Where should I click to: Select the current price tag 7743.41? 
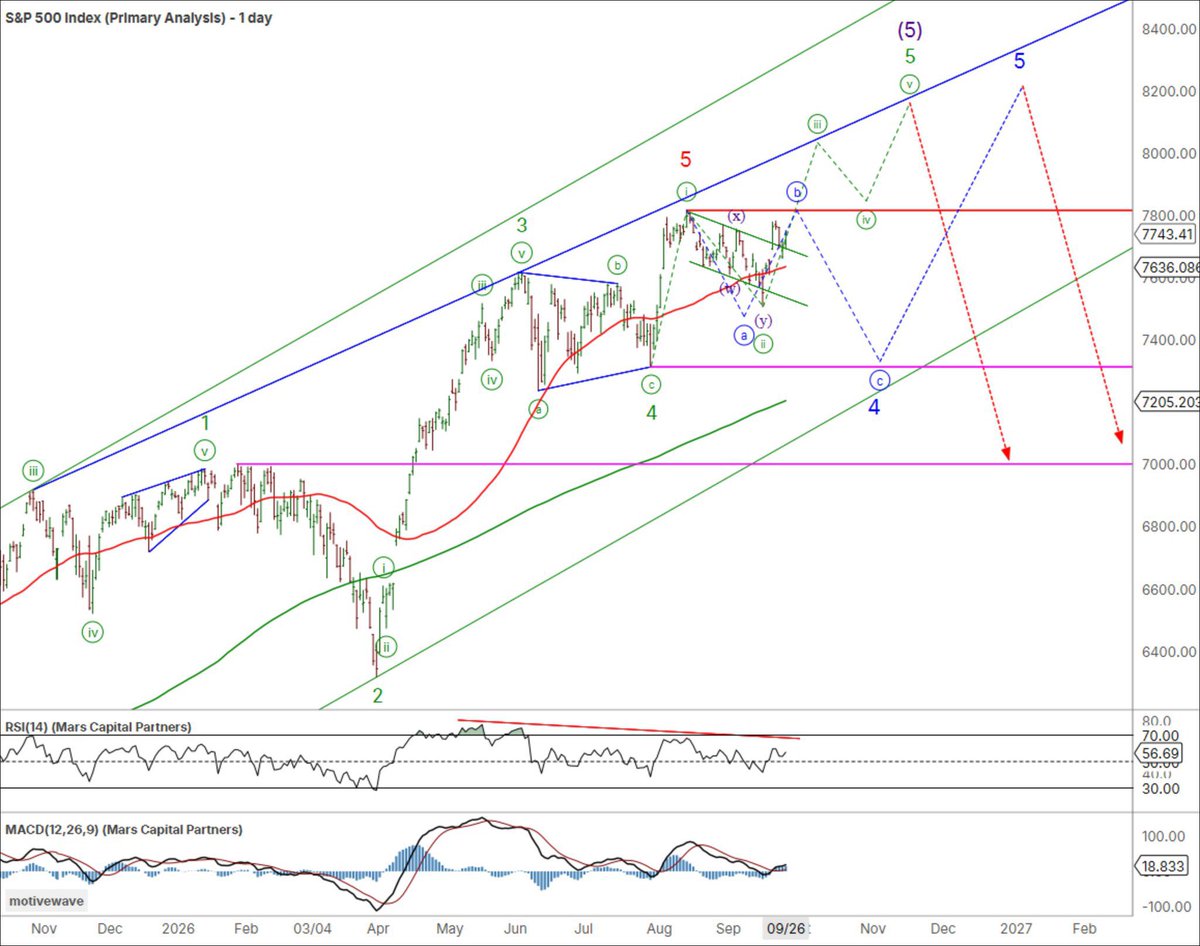click(1165, 235)
